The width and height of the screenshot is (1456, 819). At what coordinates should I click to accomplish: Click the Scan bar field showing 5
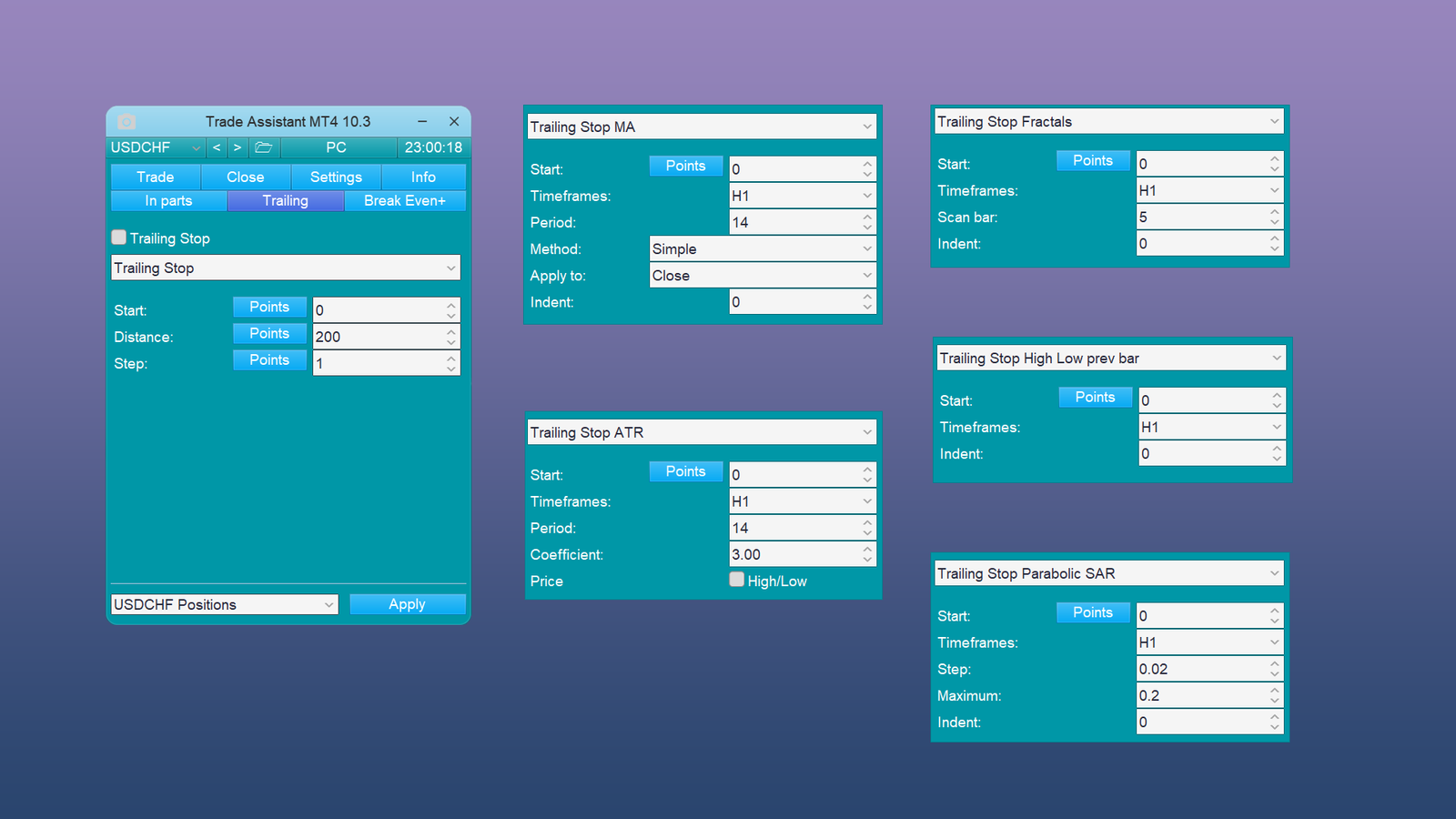[x=1210, y=217]
